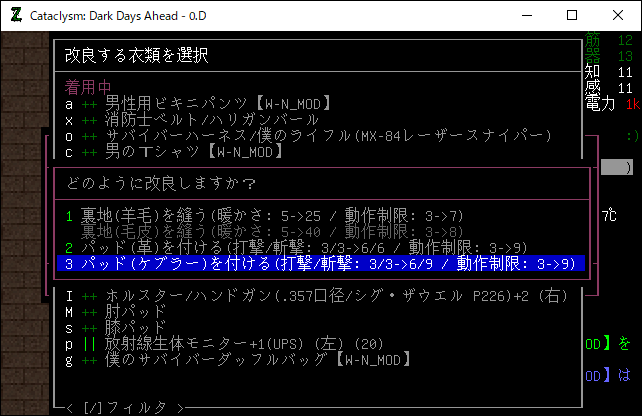Click the Cataclysm app icon in title bar

coord(15,15)
